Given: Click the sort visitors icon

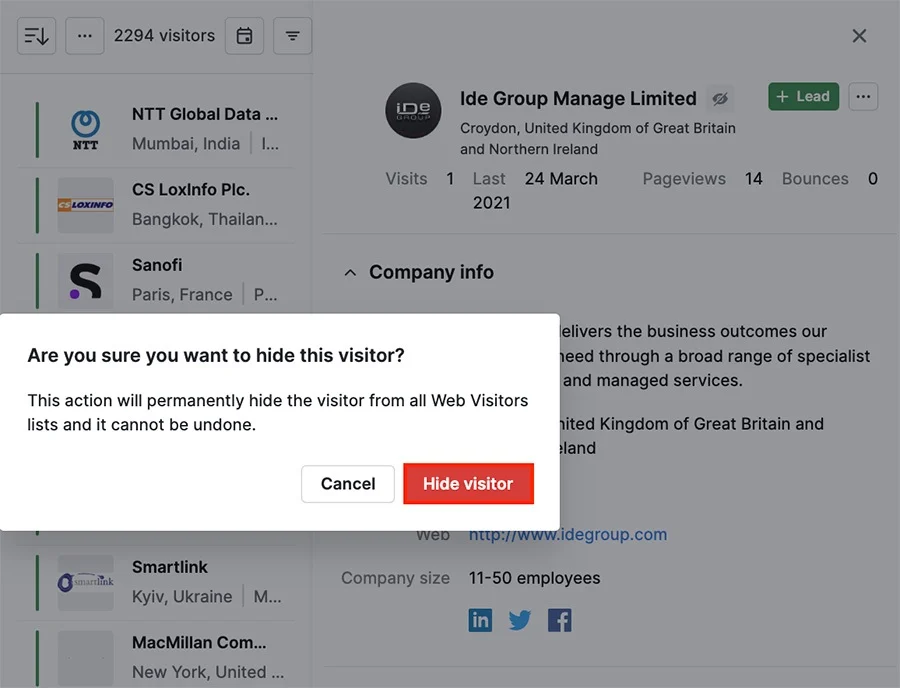Looking at the screenshot, I should pyautogui.click(x=37, y=36).
